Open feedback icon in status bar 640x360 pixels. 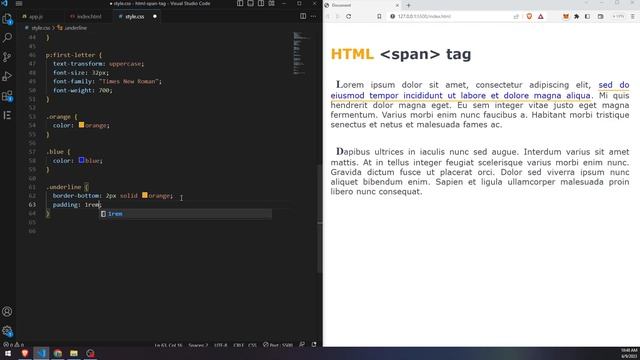pyautogui.click(x=302, y=344)
